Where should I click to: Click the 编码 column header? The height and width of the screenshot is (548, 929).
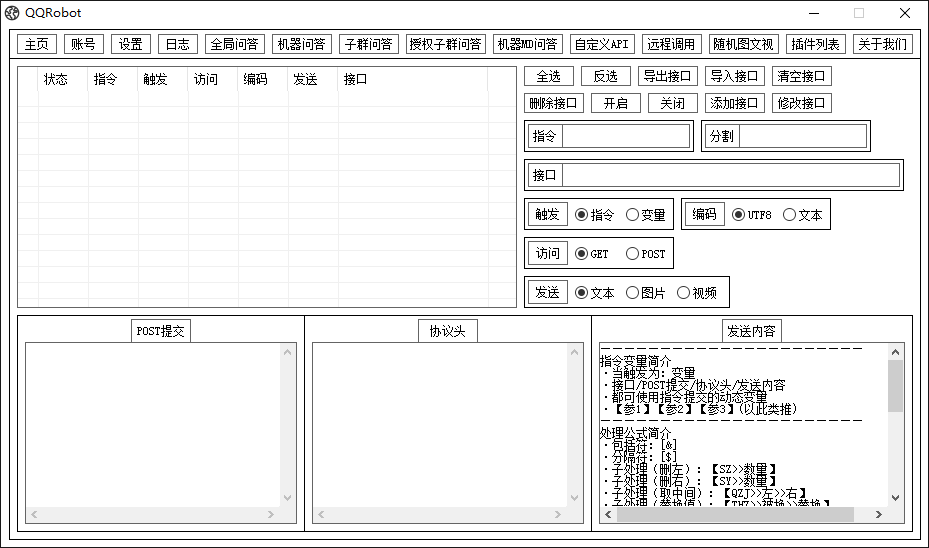click(255, 80)
